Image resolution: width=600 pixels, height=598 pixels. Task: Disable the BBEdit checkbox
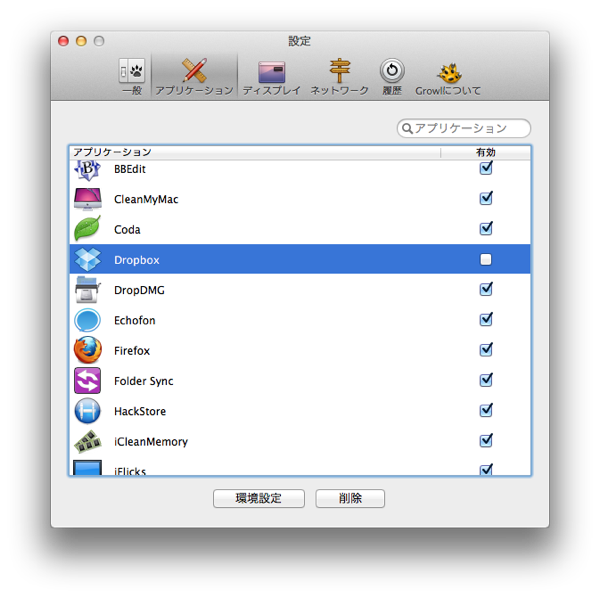[486, 168]
